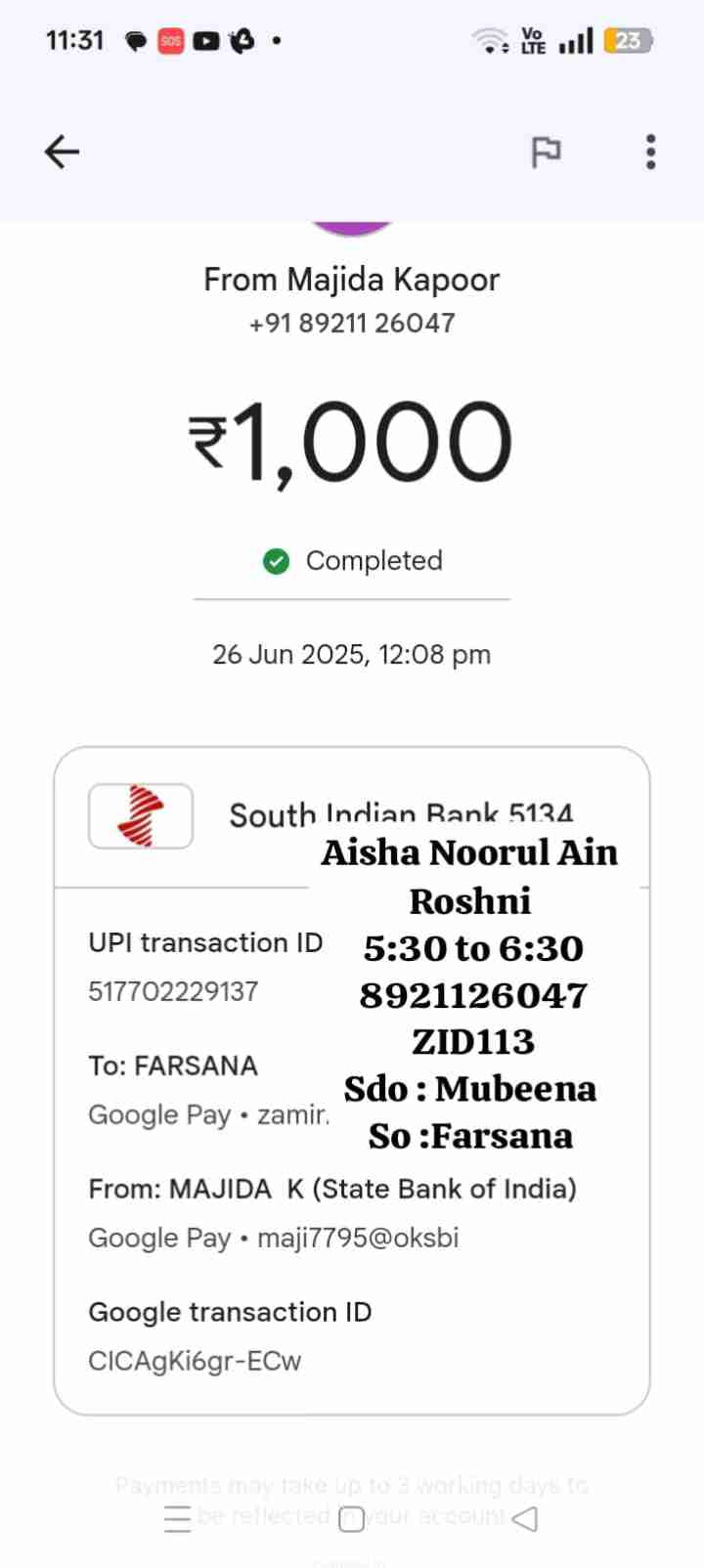Tap the To: FARSANA recipient row
The width and height of the screenshot is (704, 1568).
tap(173, 1066)
